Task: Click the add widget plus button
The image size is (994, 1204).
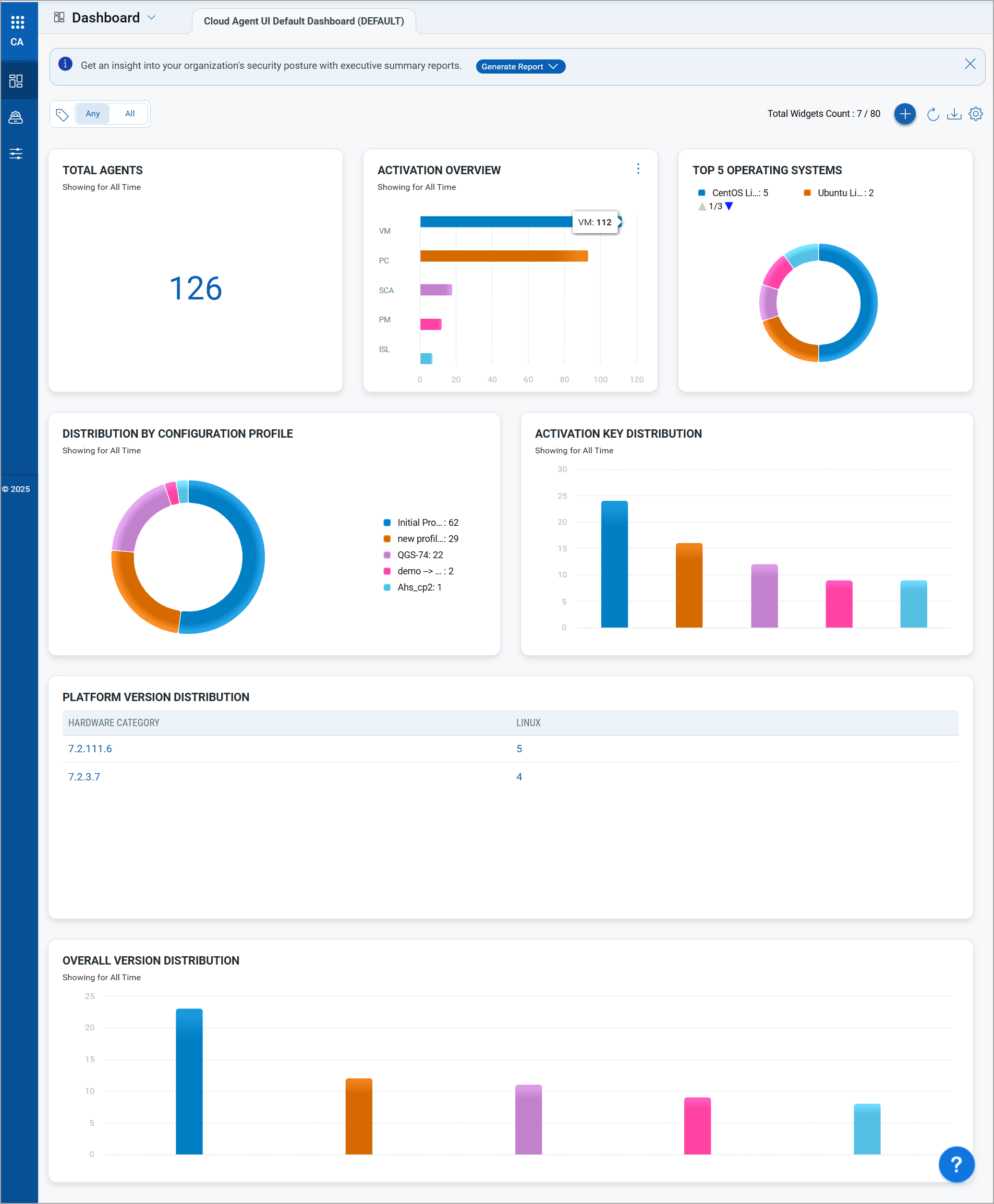Action: (x=904, y=114)
